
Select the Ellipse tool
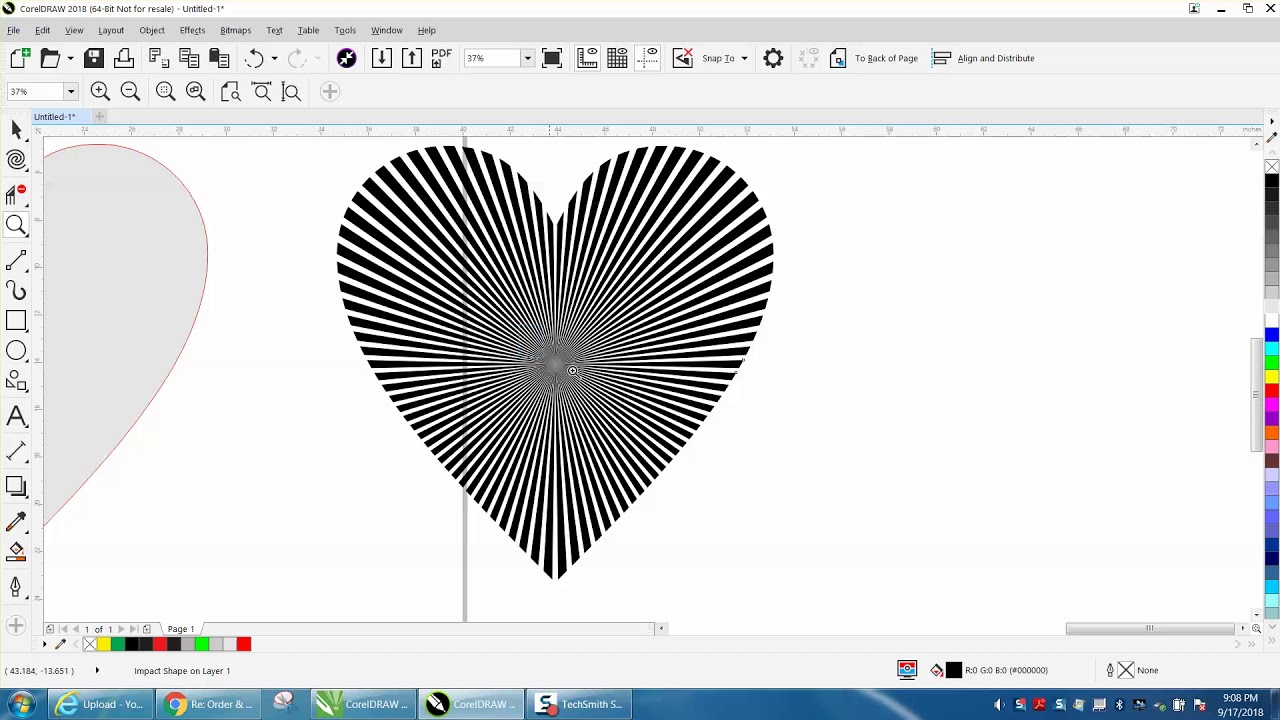tap(16, 351)
